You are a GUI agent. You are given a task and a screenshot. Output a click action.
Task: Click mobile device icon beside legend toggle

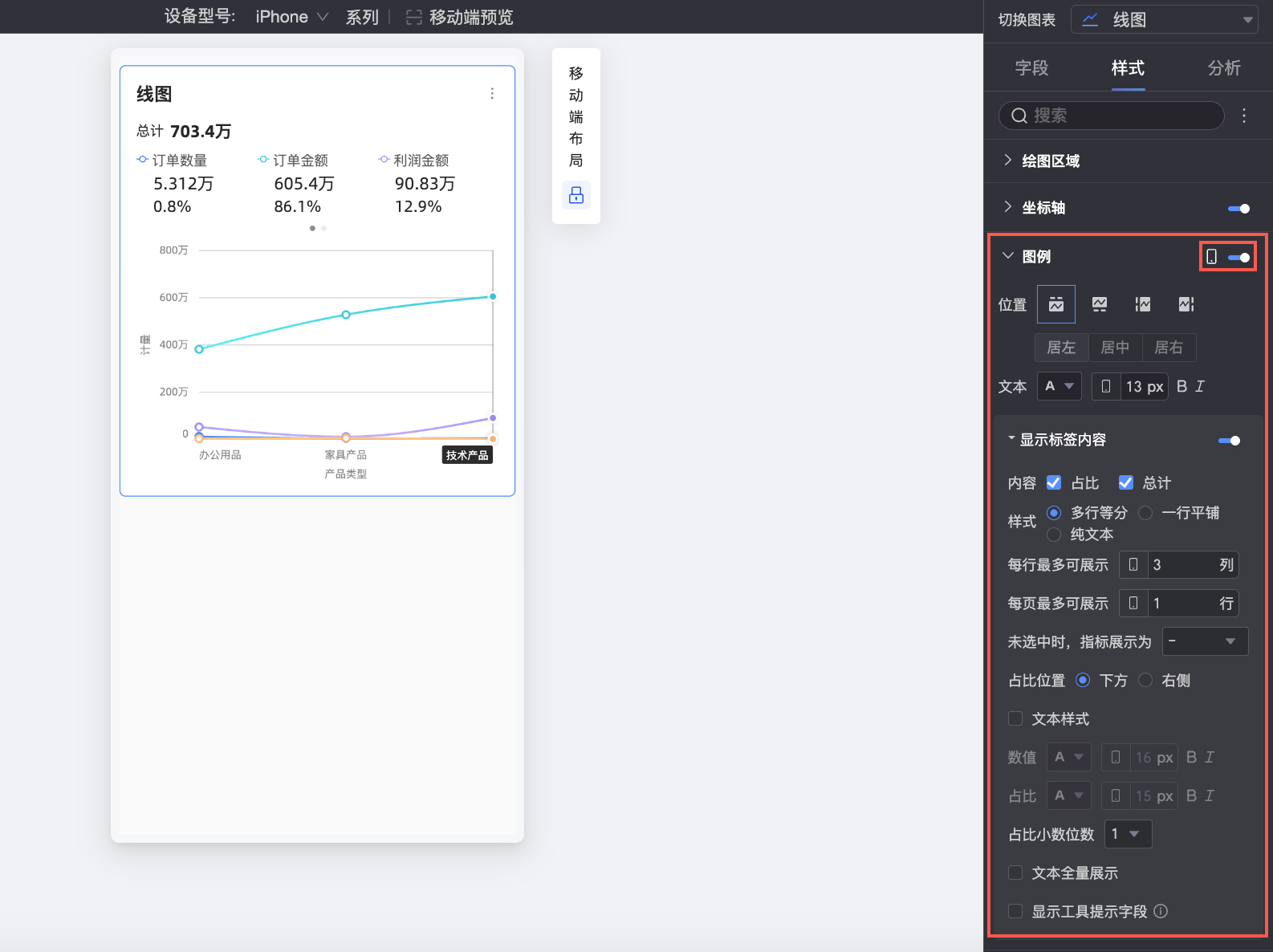coord(1212,257)
